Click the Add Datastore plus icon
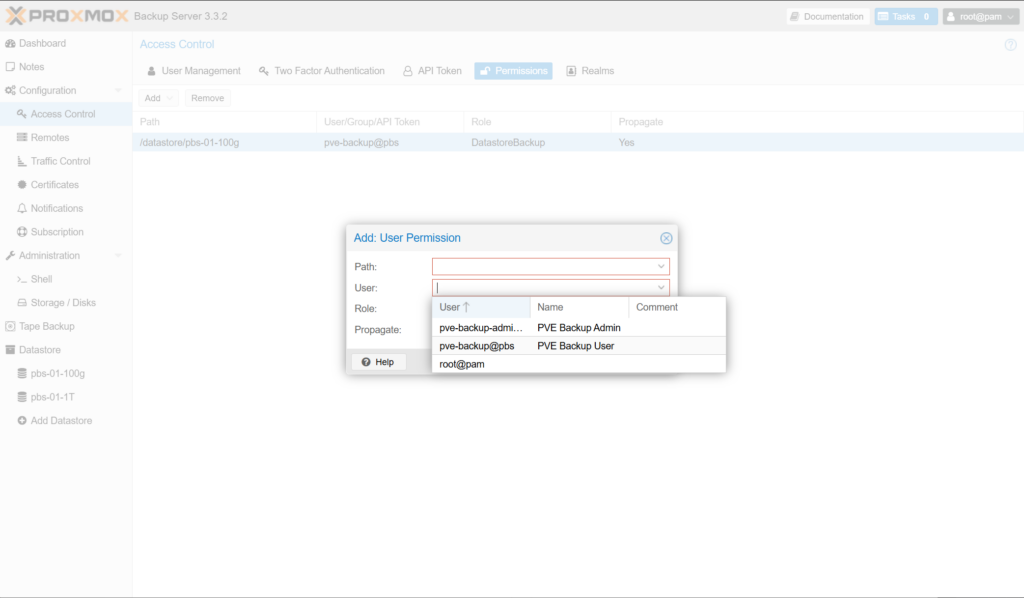 (x=22, y=421)
